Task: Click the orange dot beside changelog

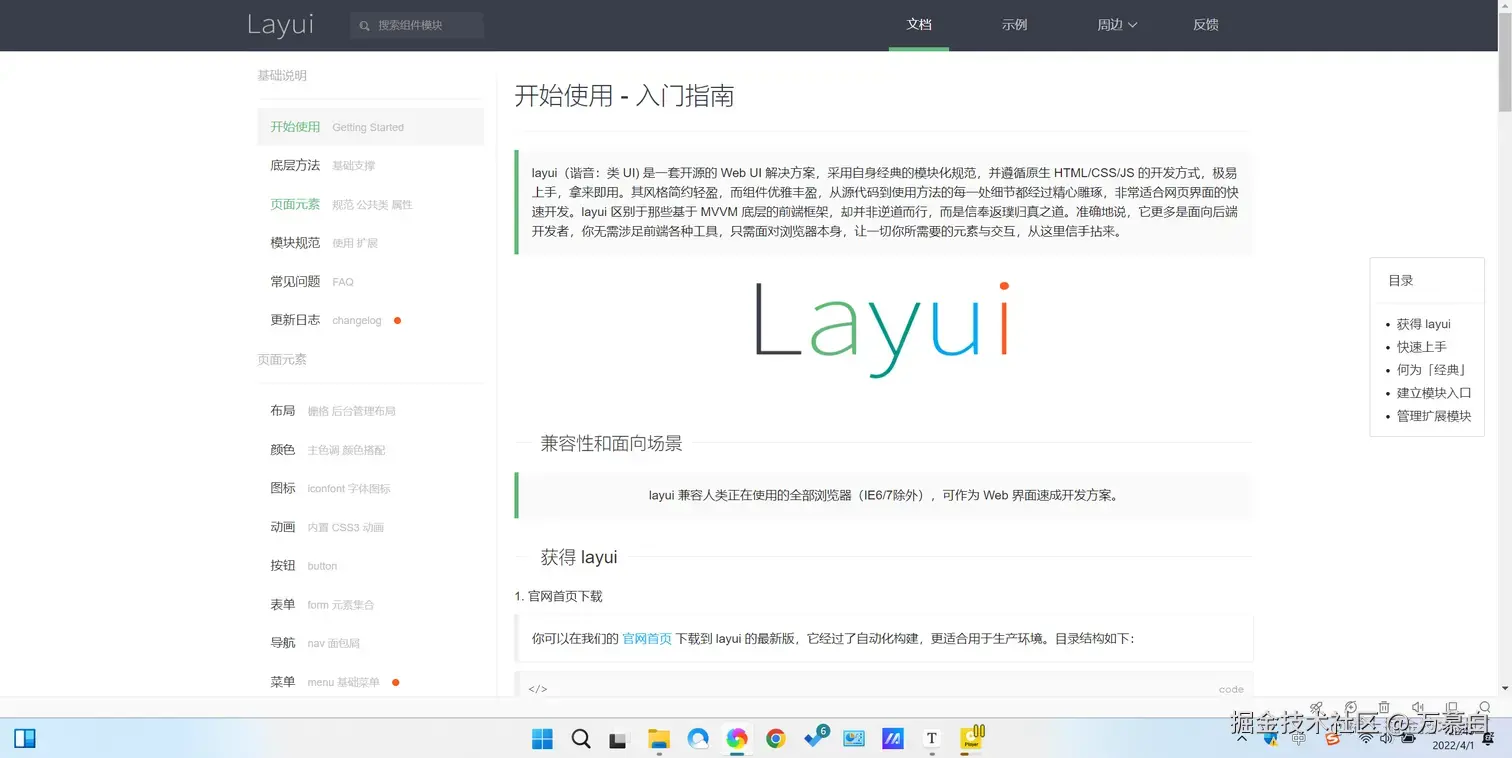Action: click(397, 320)
